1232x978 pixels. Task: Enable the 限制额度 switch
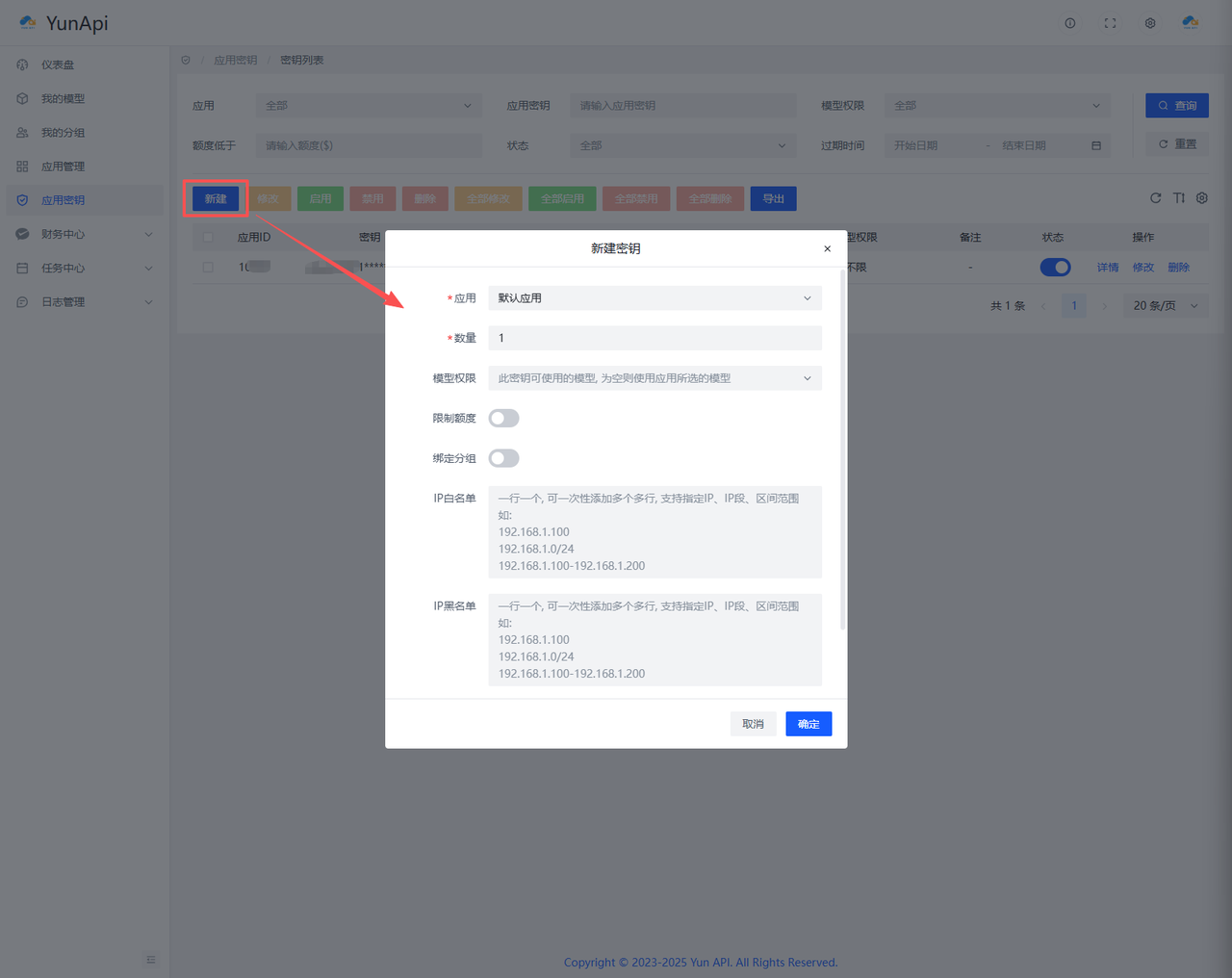pos(503,418)
